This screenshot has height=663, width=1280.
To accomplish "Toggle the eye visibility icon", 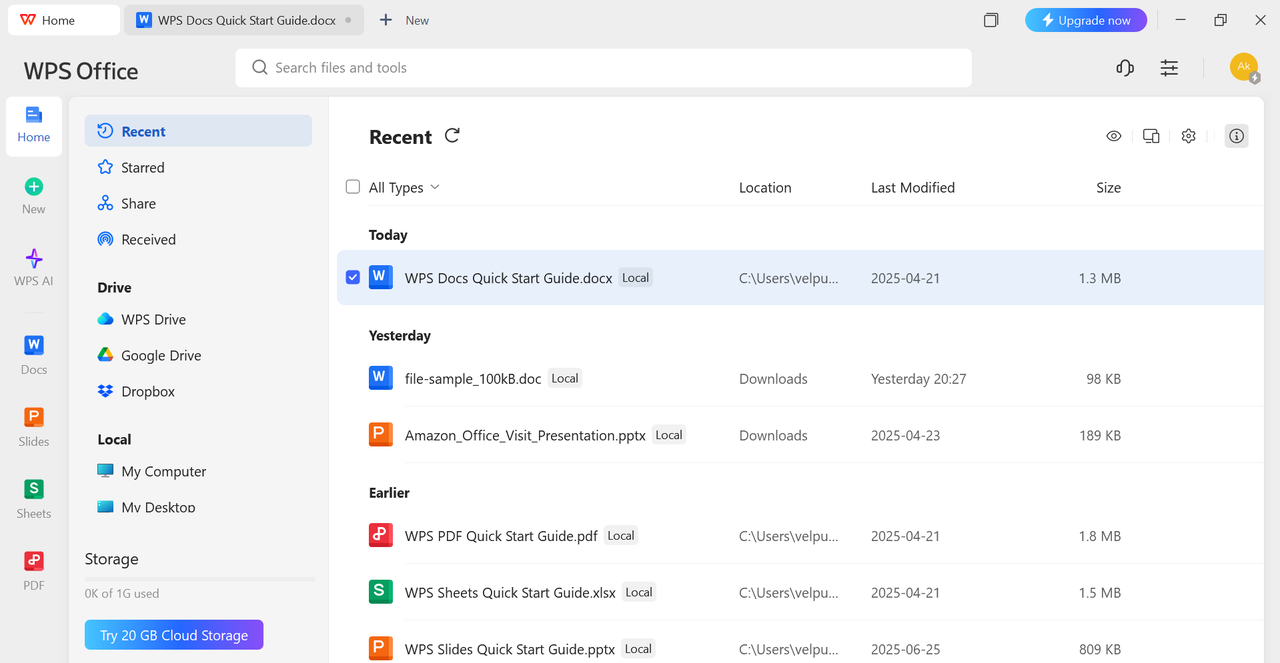I will tap(1114, 136).
